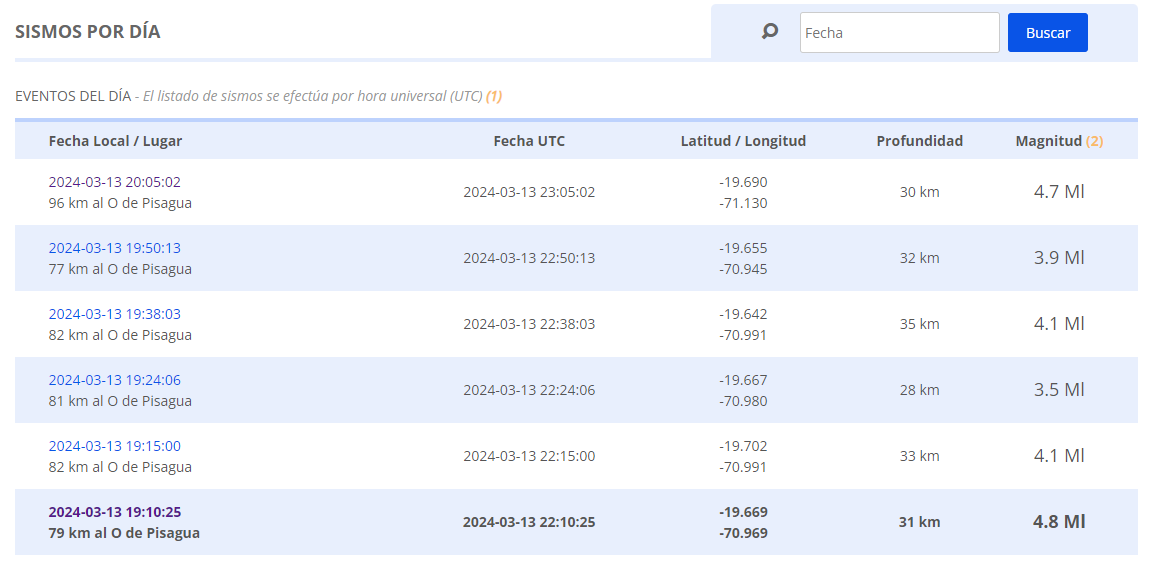Click the magnifier search icon
Screen dimensions: 1154x566
tap(770, 32)
